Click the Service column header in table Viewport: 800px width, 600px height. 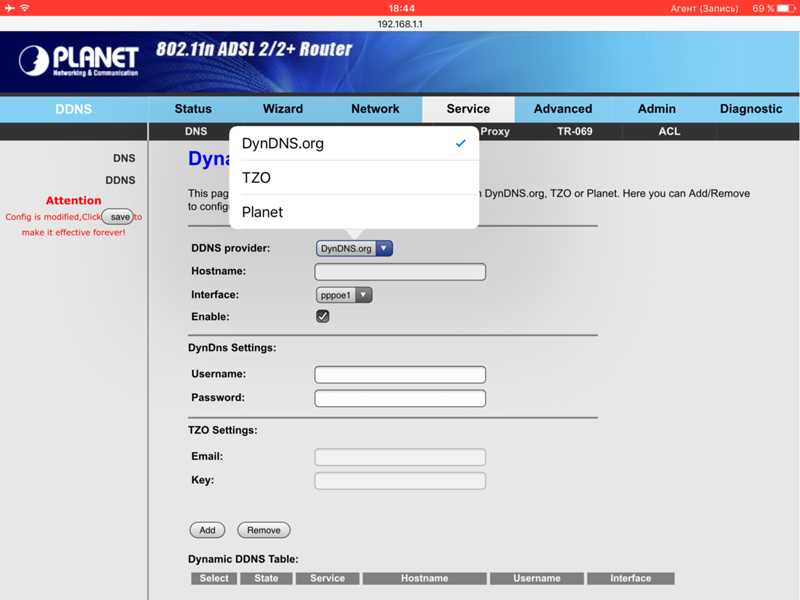click(x=328, y=578)
